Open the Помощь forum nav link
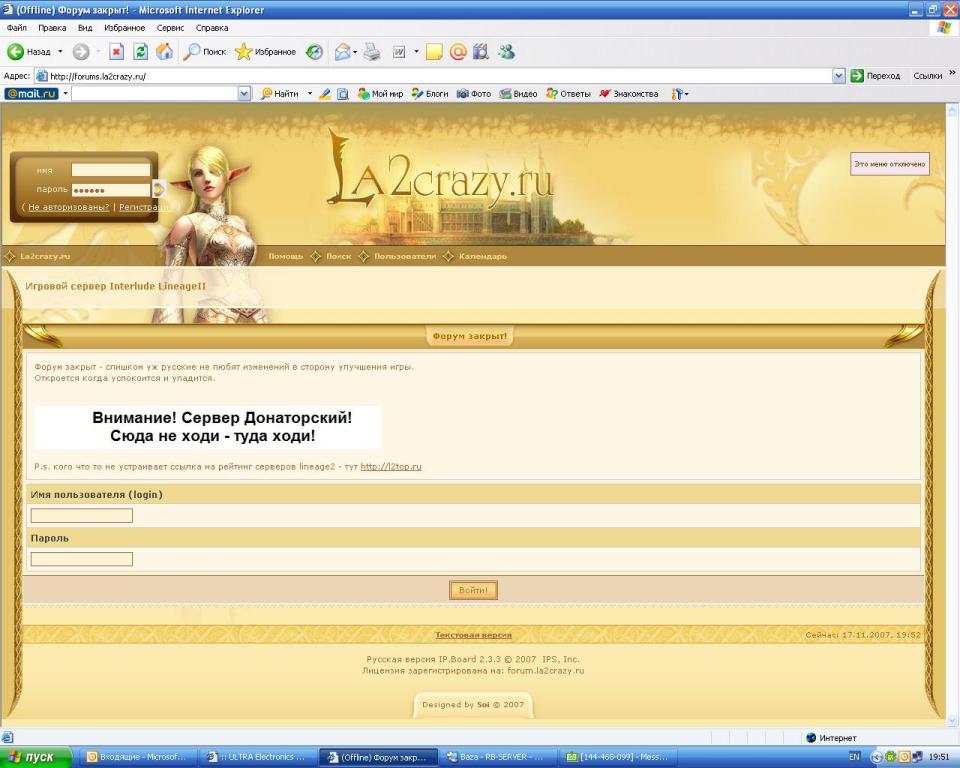The height and width of the screenshot is (768, 960). click(x=285, y=256)
